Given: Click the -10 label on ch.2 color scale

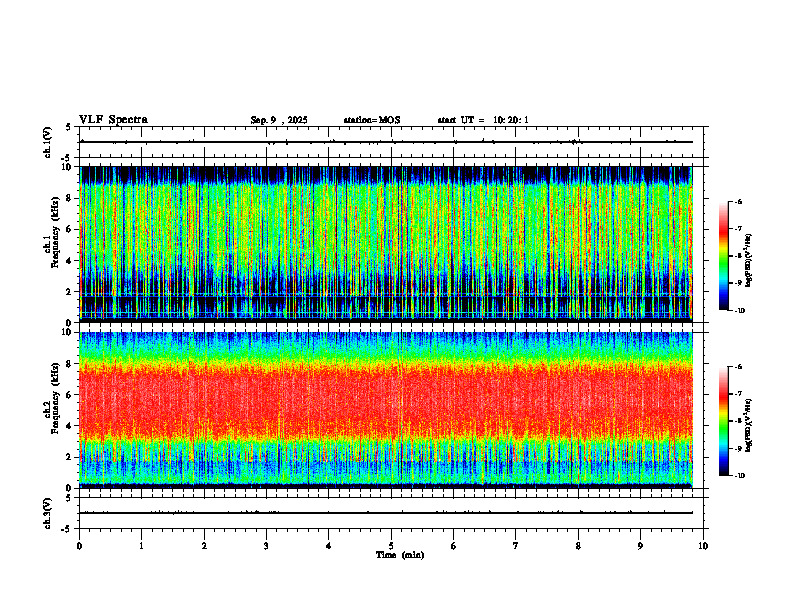Looking at the screenshot, I should (x=740, y=476).
